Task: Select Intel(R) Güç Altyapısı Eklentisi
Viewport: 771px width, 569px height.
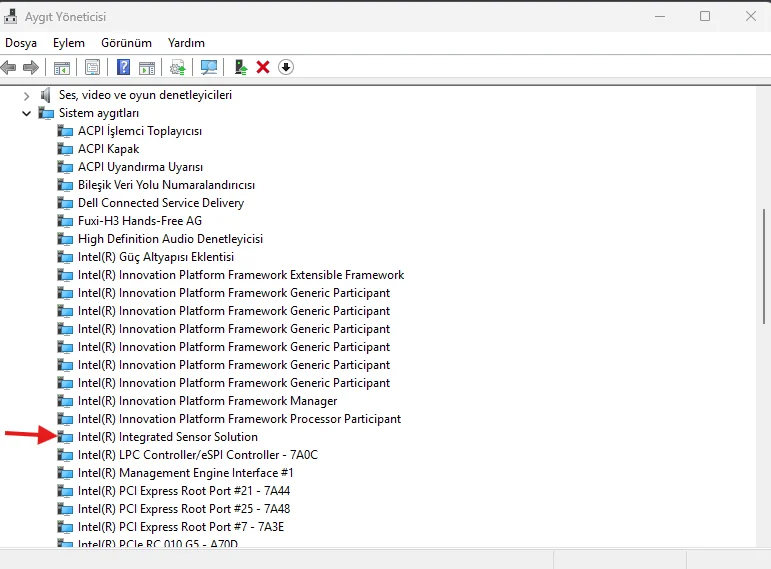Action: point(155,257)
